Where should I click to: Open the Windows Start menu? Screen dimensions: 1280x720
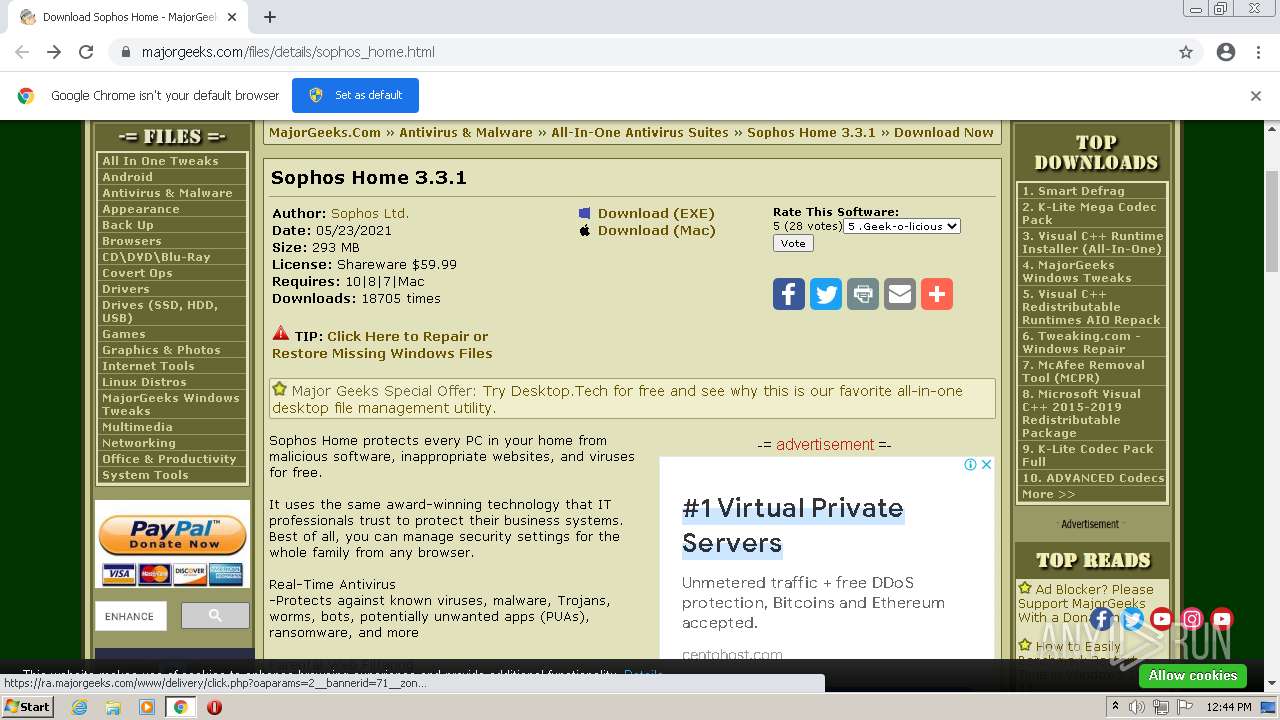[x=28, y=707]
